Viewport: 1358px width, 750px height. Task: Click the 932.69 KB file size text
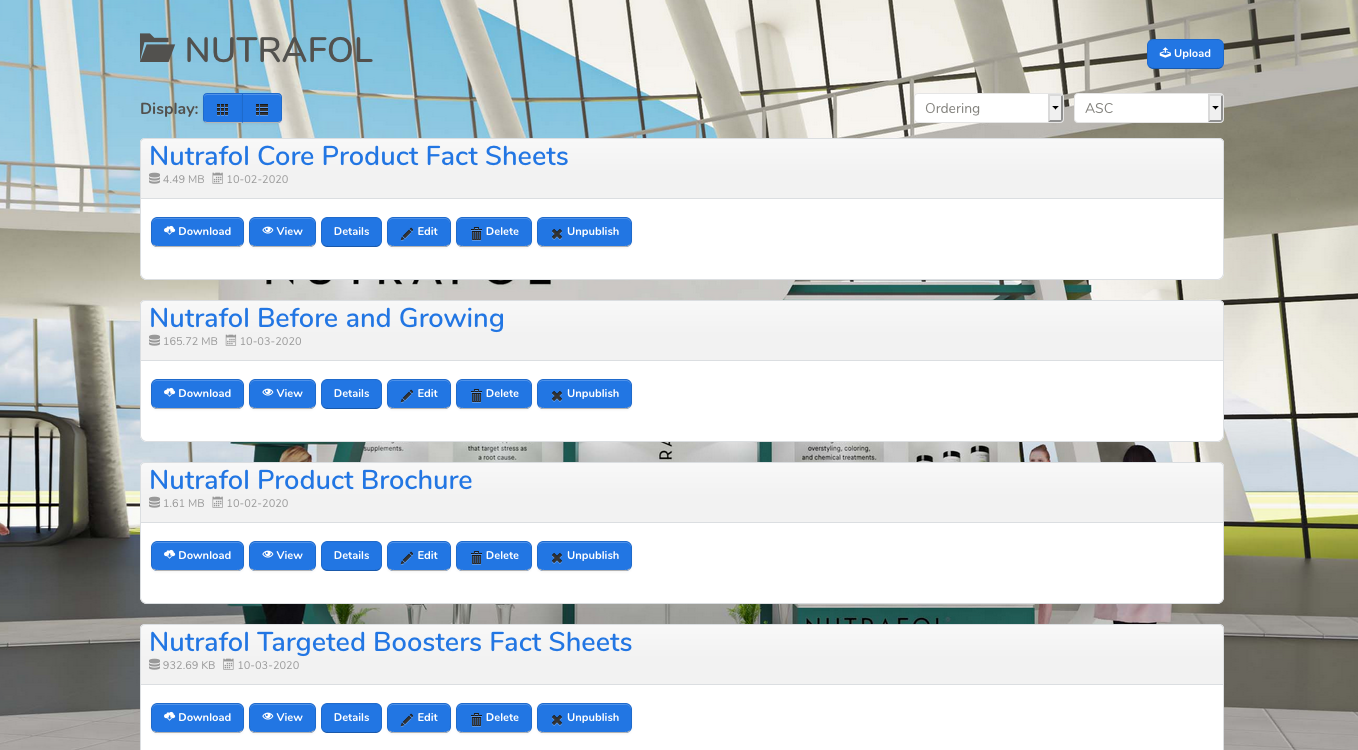189,665
